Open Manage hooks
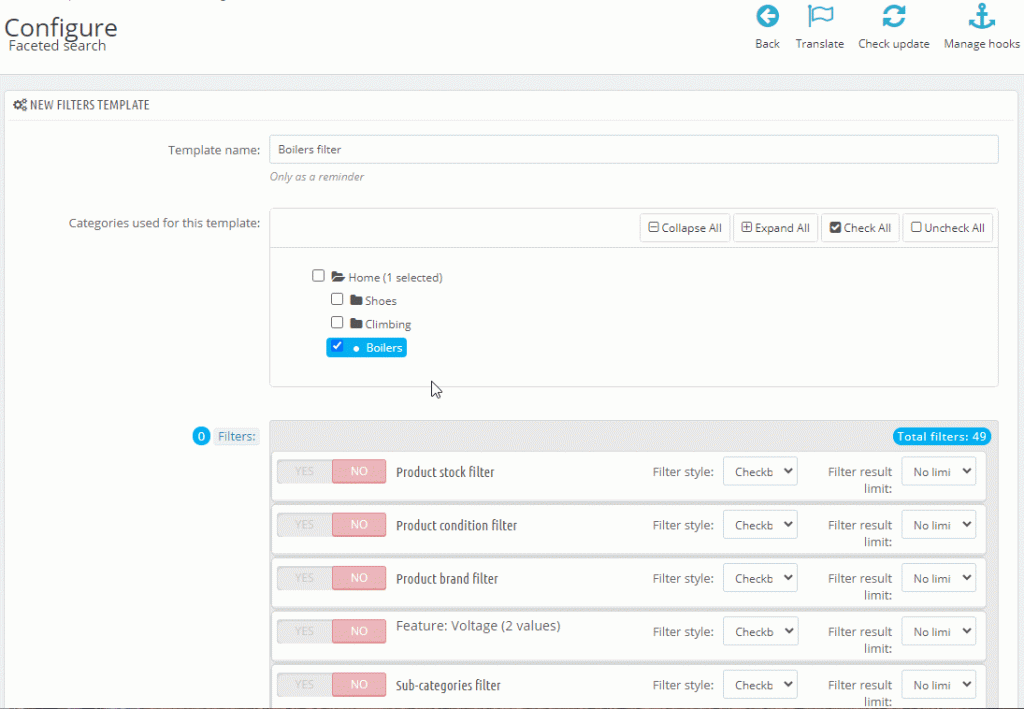The height and width of the screenshot is (709, 1024). (x=981, y=16)
